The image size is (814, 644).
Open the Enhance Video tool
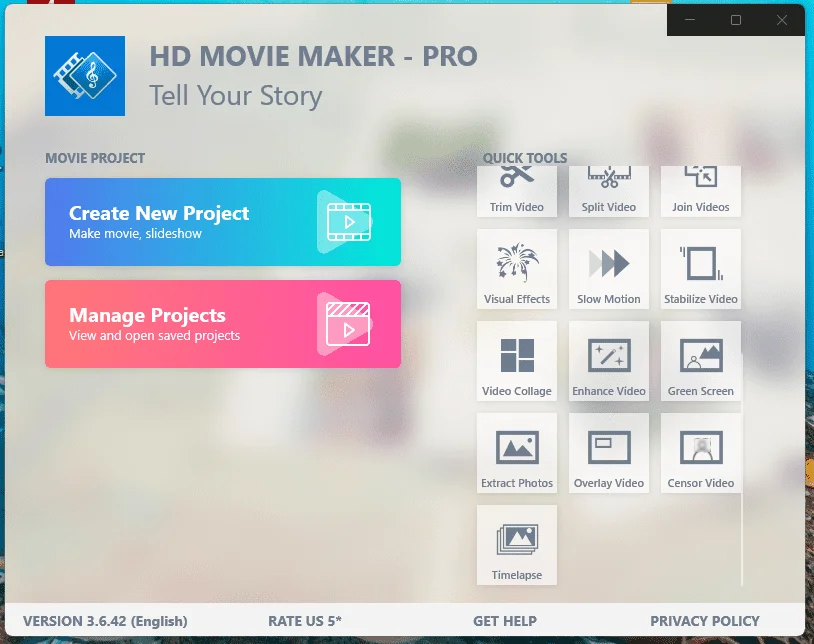coord(608,361)
